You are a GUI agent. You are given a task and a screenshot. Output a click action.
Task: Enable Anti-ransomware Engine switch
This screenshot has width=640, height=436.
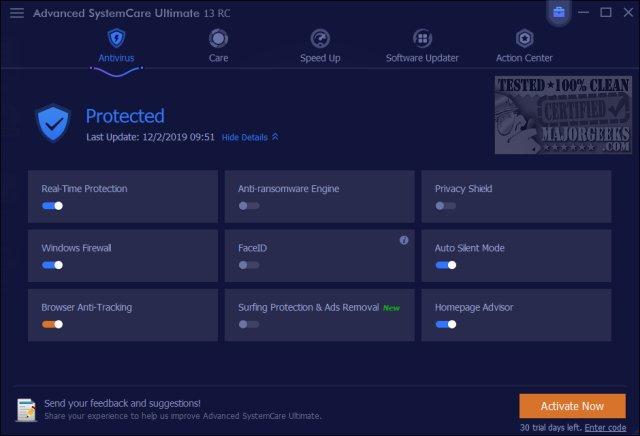(249, 206)
